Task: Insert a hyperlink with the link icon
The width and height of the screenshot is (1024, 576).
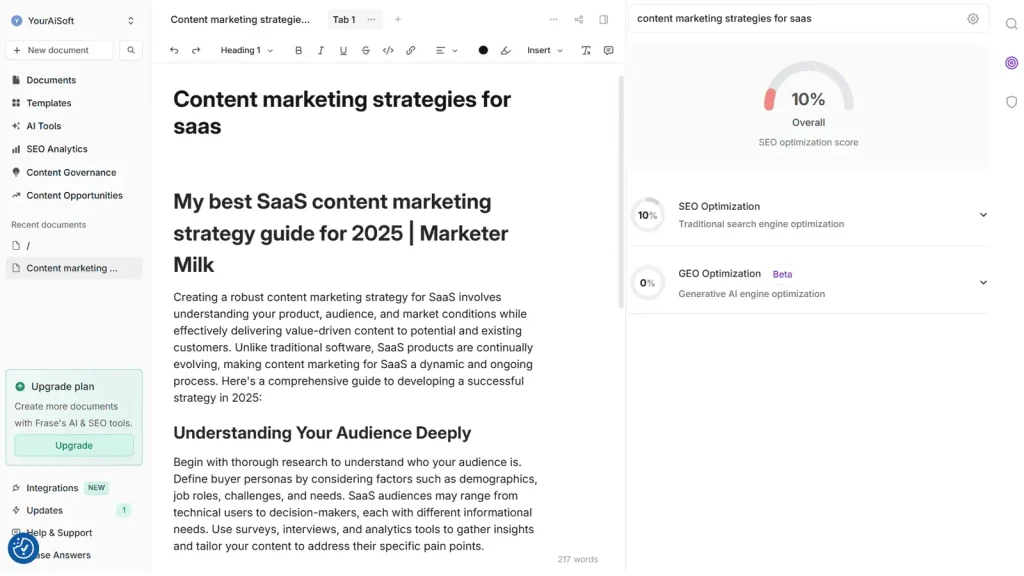Action: click(x=410, y=50)
